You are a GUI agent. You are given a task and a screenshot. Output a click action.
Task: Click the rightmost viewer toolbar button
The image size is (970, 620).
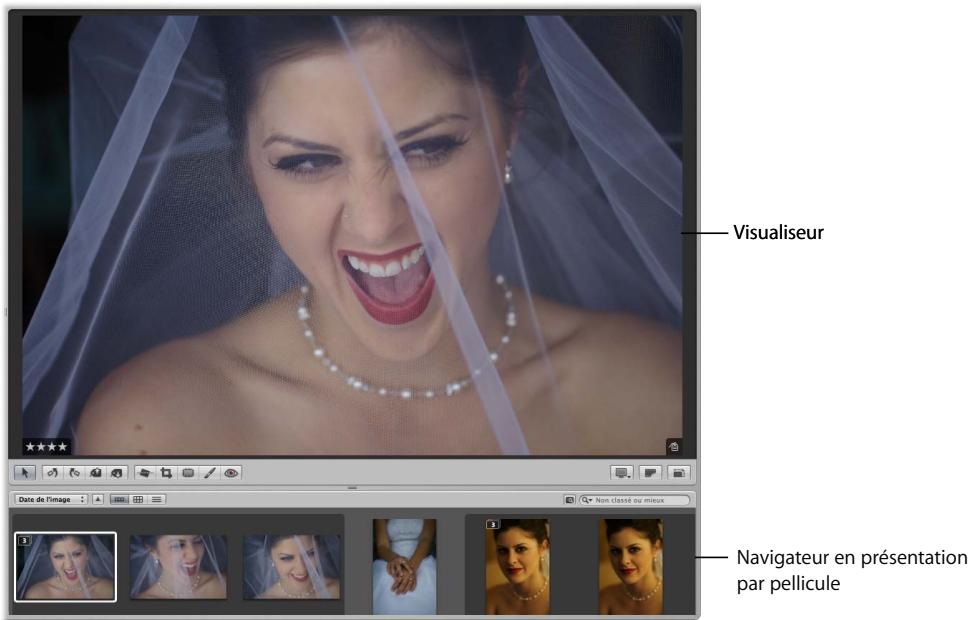pos(679,473)
